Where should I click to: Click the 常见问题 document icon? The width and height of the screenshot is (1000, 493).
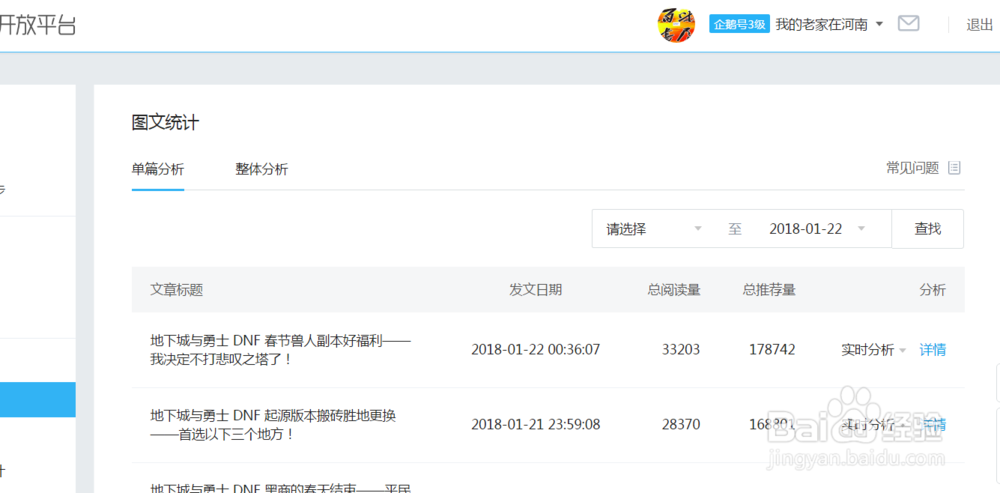tap(954, 168)
